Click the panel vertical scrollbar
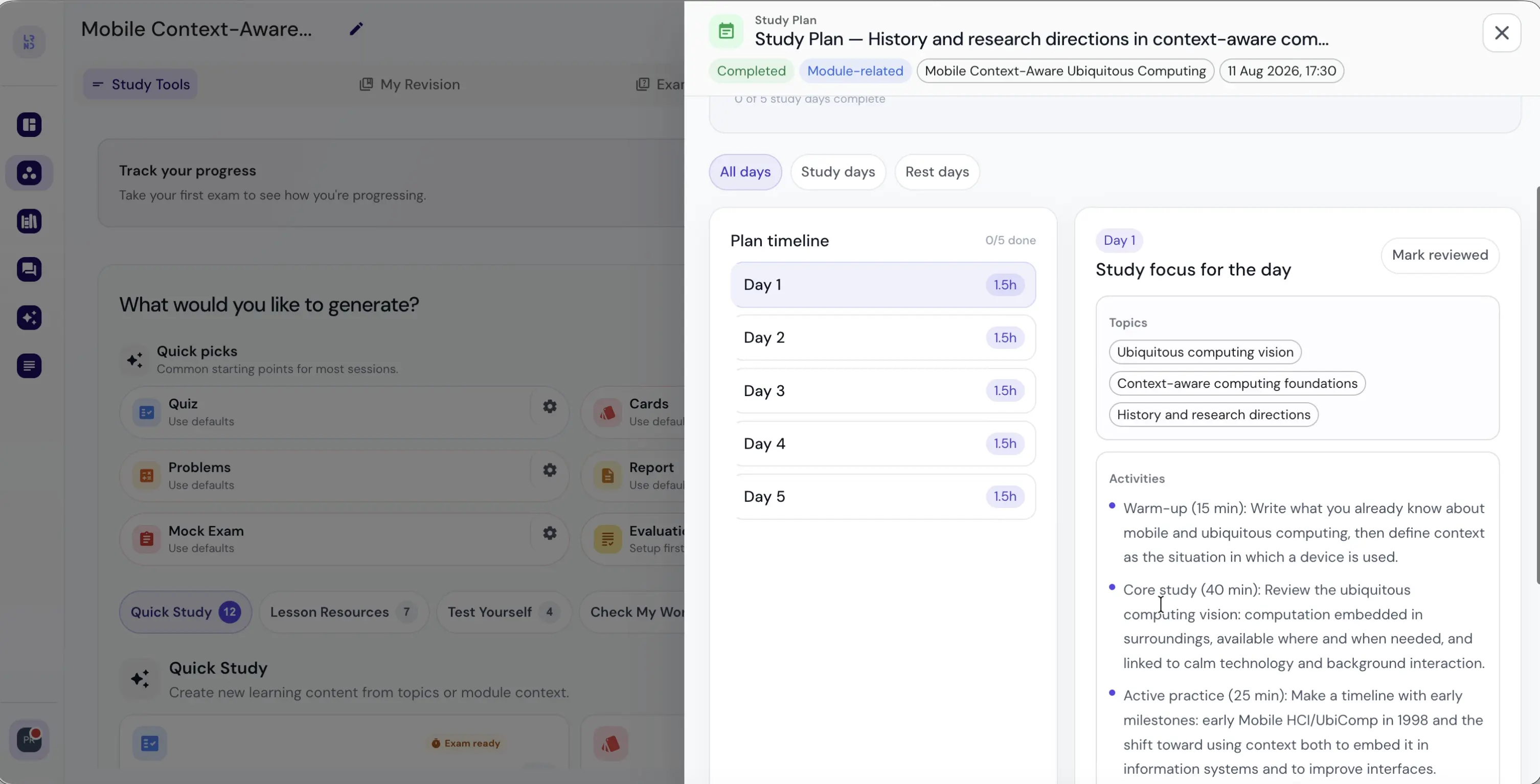This screenshot has width=1540, height=784. tap(1537, 385)
